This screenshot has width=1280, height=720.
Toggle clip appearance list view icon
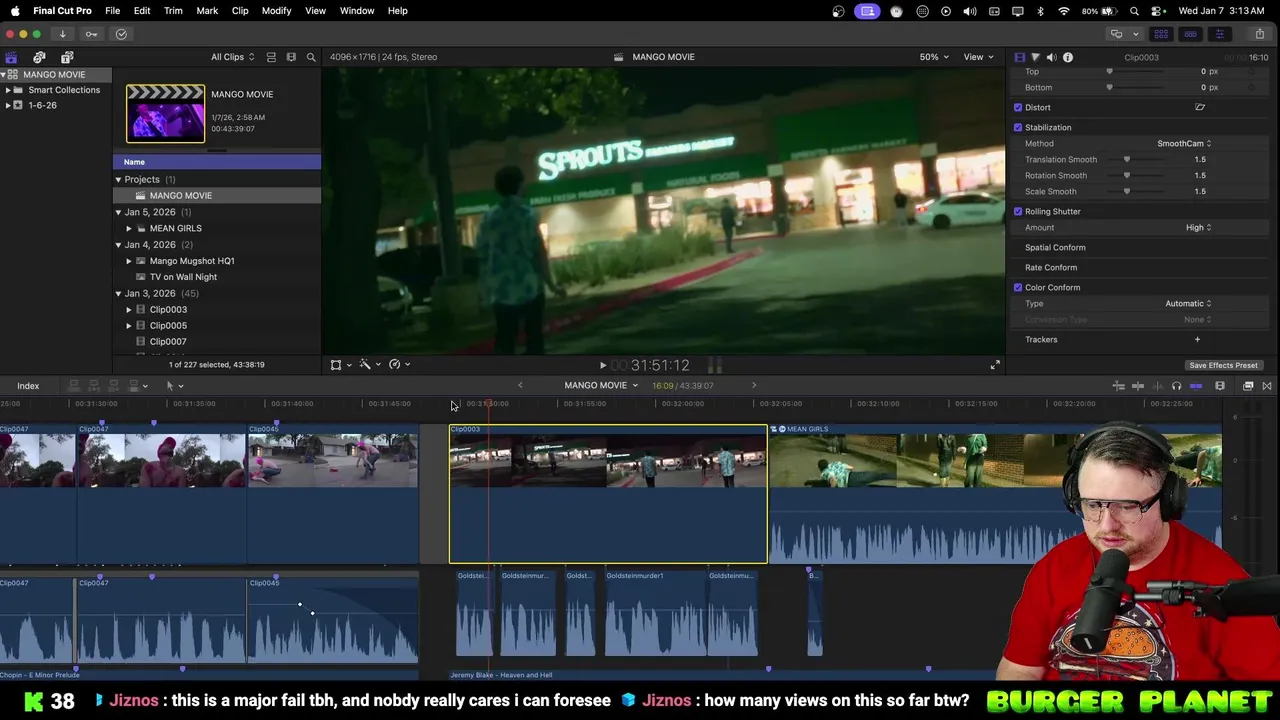271,57
